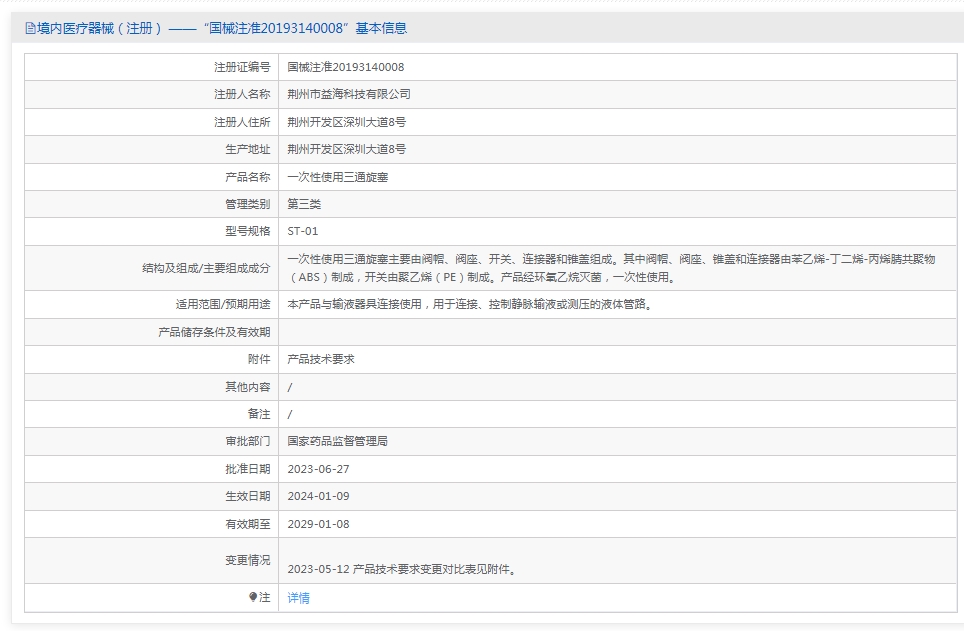
Task: Click the document icon in the page header
Action: 30,29
